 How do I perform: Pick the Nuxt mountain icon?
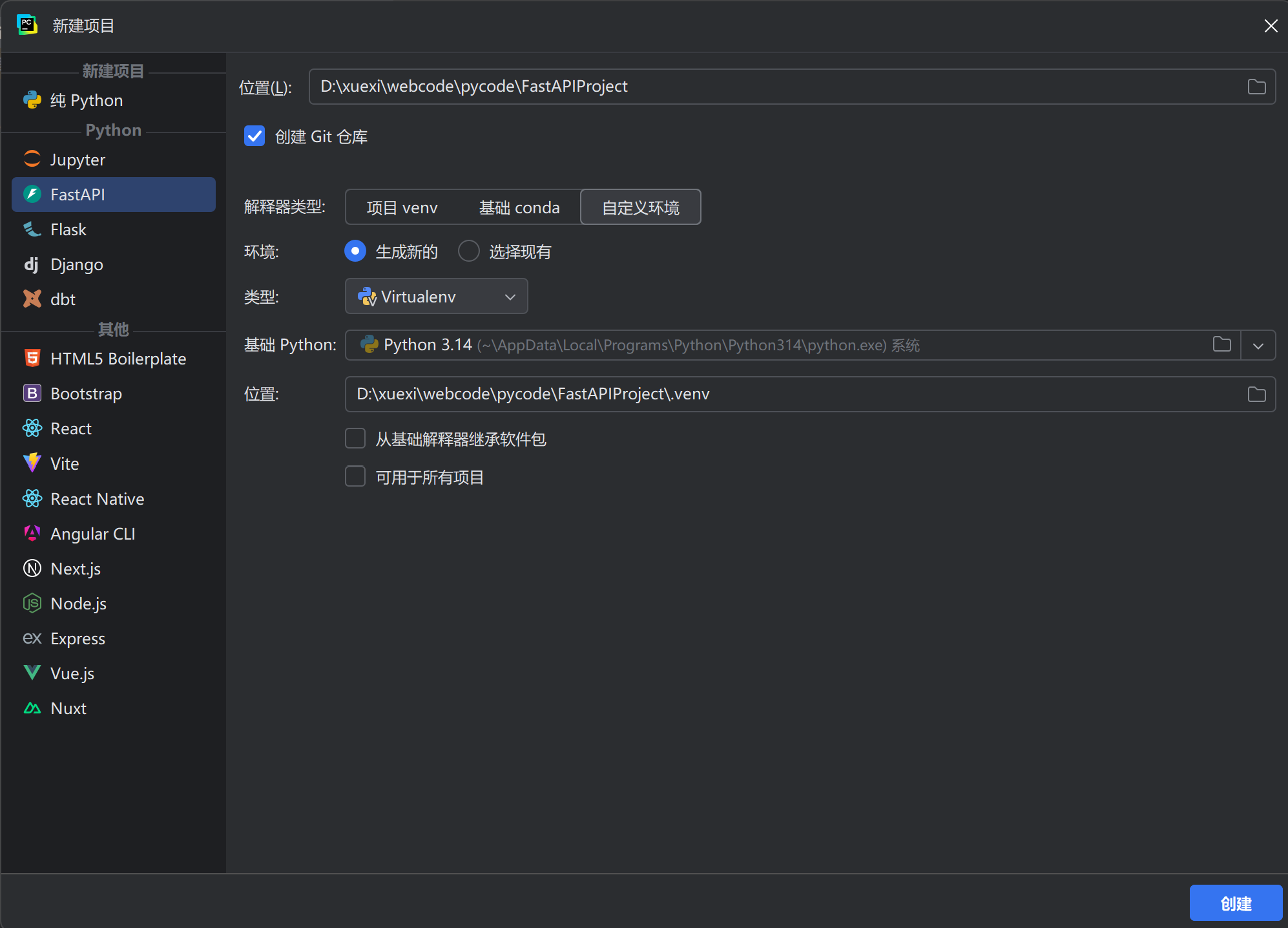32,708
